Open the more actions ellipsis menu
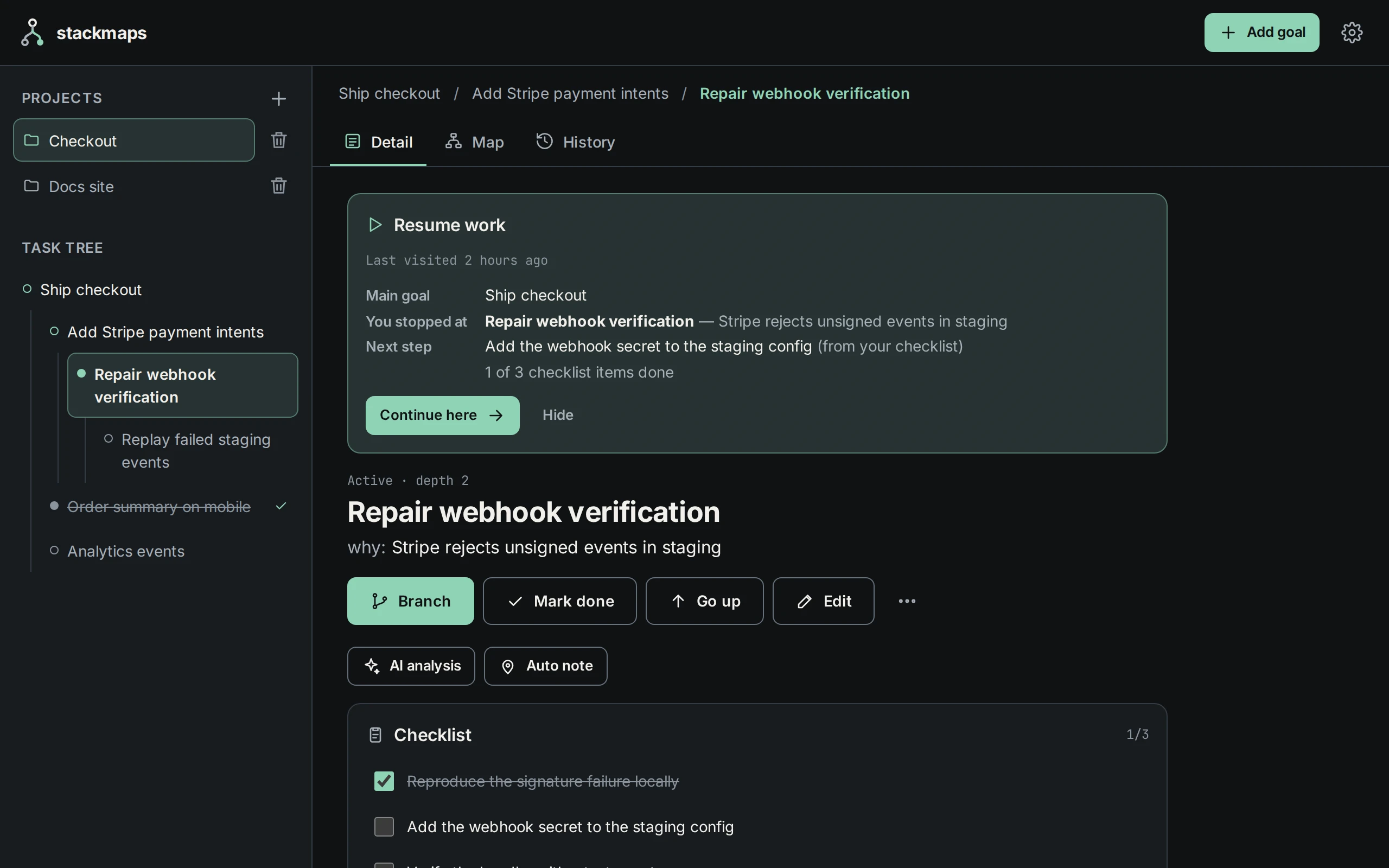 [x=907, y=601]
